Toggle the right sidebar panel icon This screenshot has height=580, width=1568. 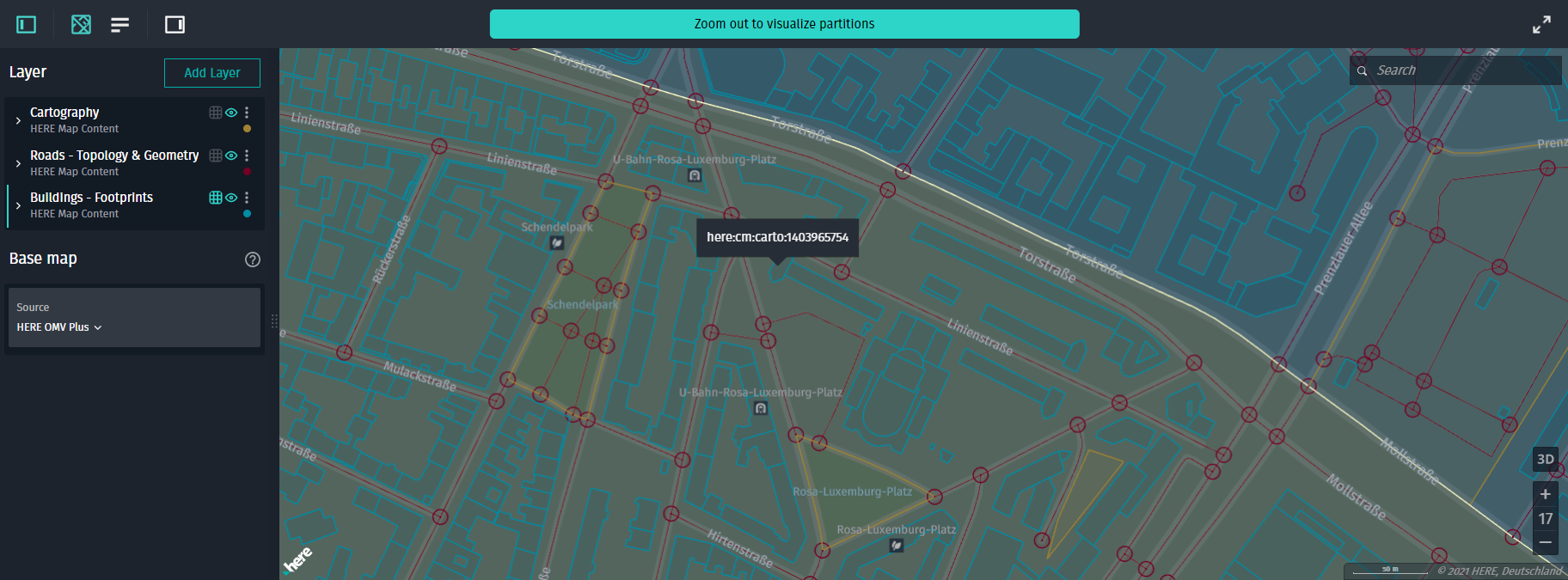[x=175, y=25]
